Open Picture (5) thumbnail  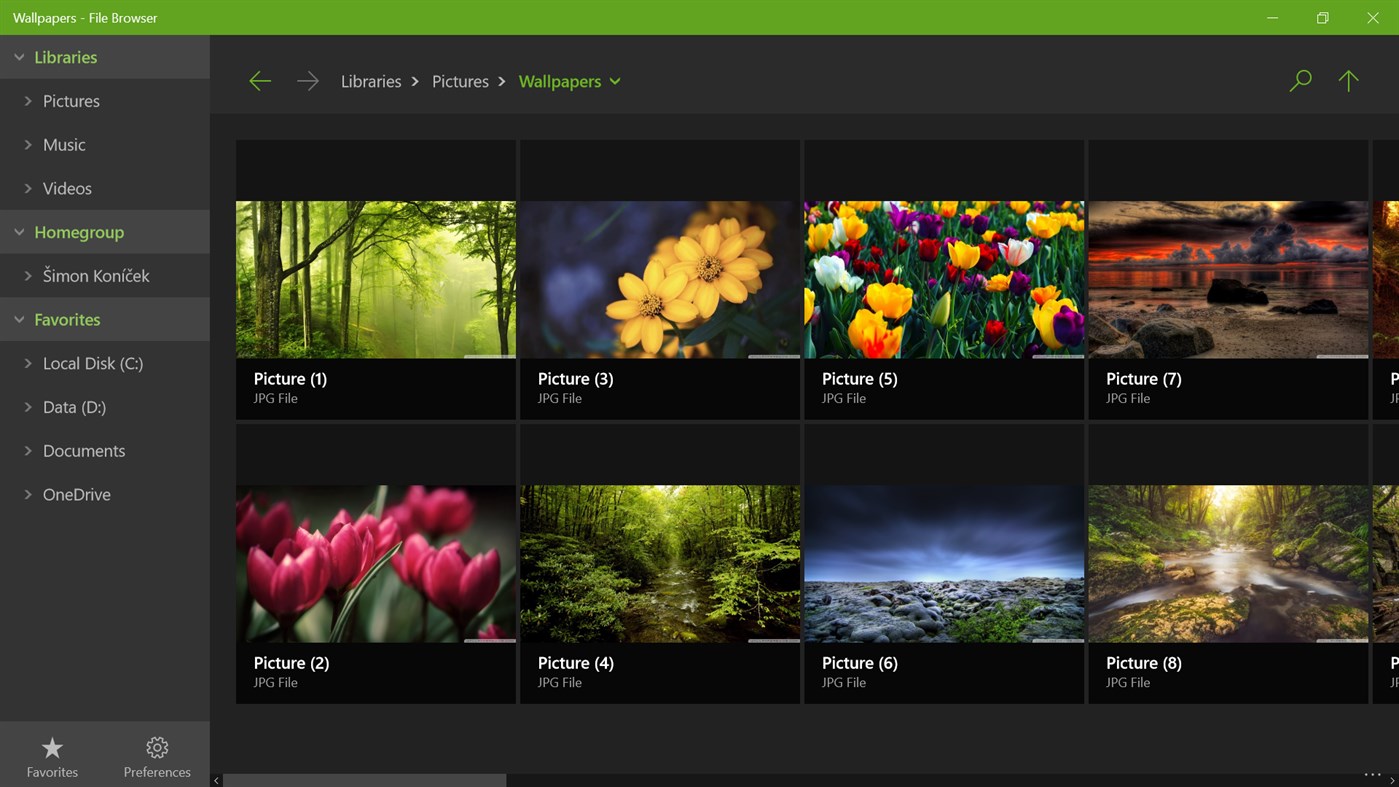point(943,279)
